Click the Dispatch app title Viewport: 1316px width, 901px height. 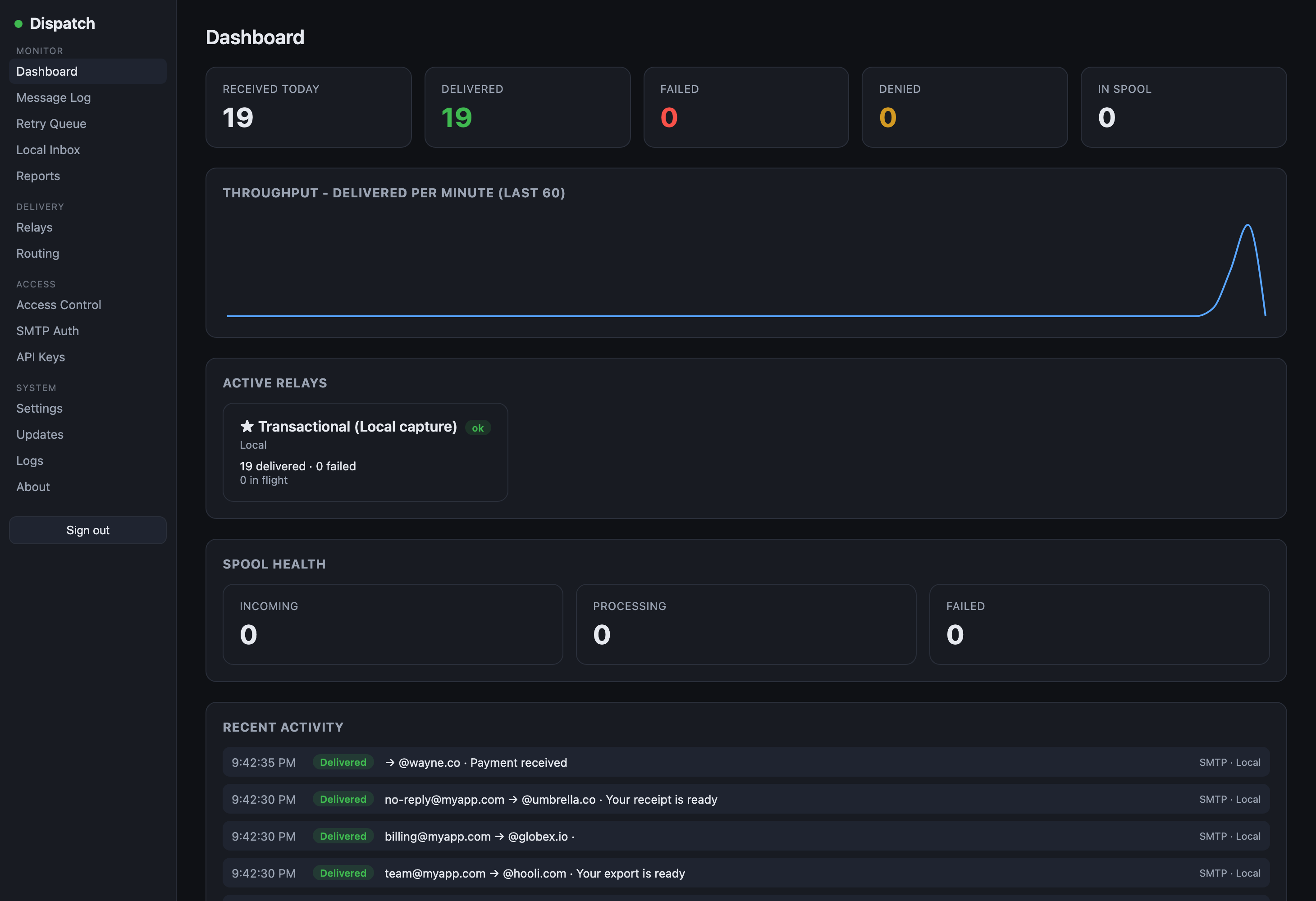click(62, 24)
